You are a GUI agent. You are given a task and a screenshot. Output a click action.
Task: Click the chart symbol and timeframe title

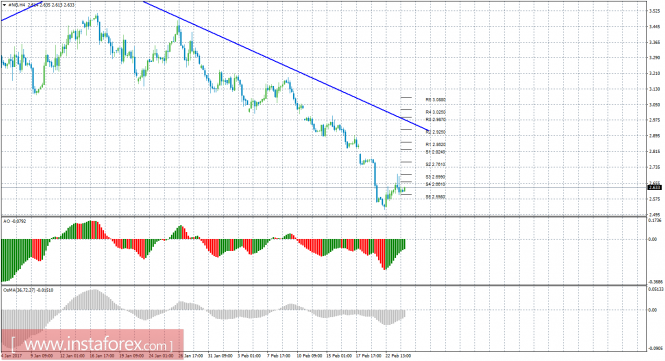[x=17, y=5]
